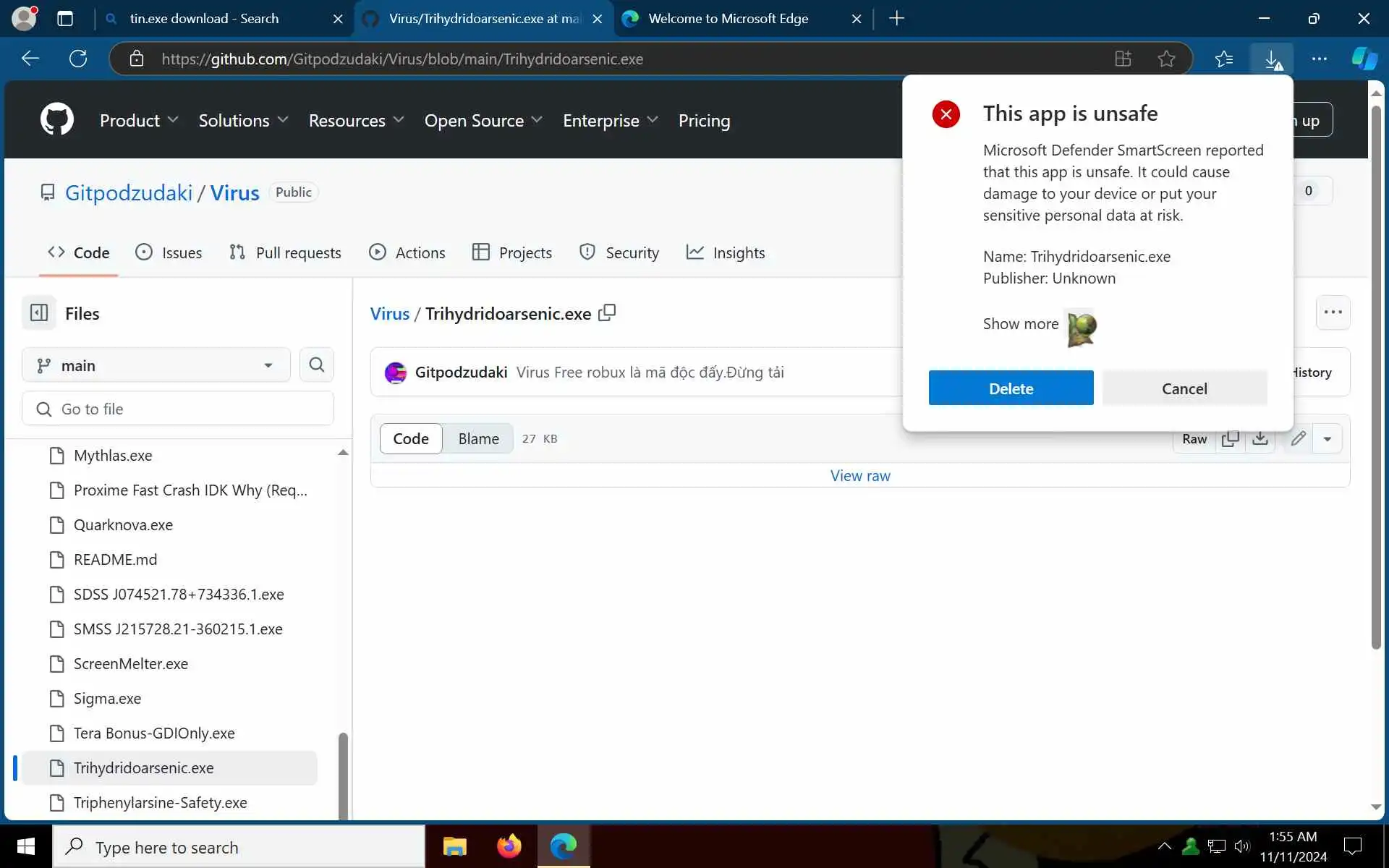This screenshot has height=868, width=1389.
Task: Download the raw file
Action: (x=1260, y=438)
